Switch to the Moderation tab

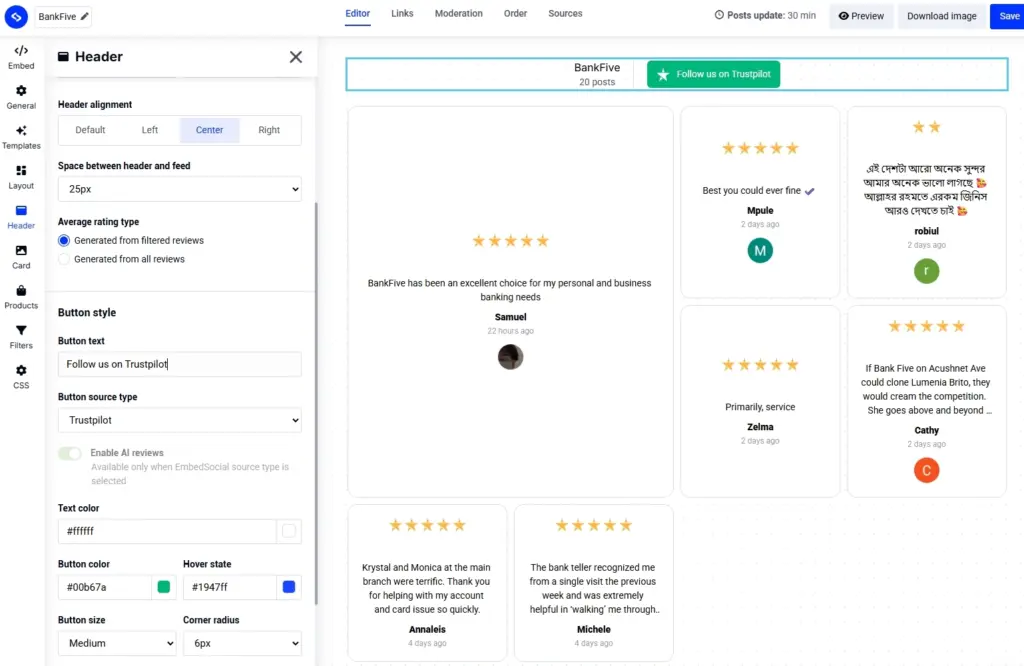tap(458, 13)
